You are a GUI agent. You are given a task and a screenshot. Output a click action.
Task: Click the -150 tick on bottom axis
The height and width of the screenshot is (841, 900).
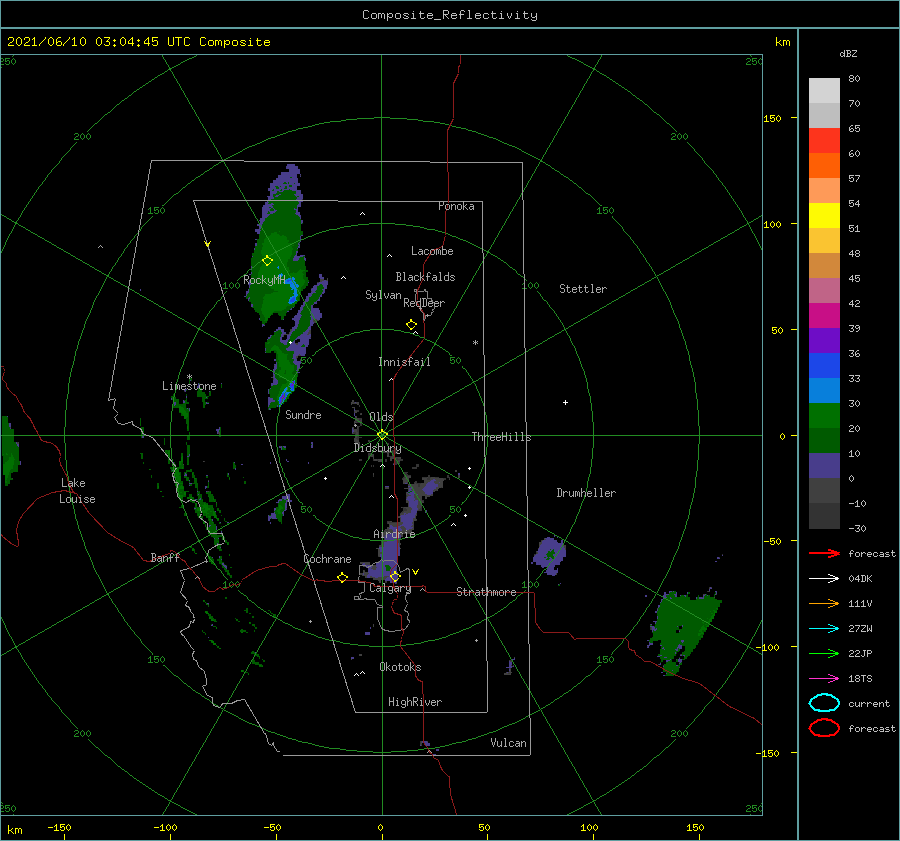point(60,827)
